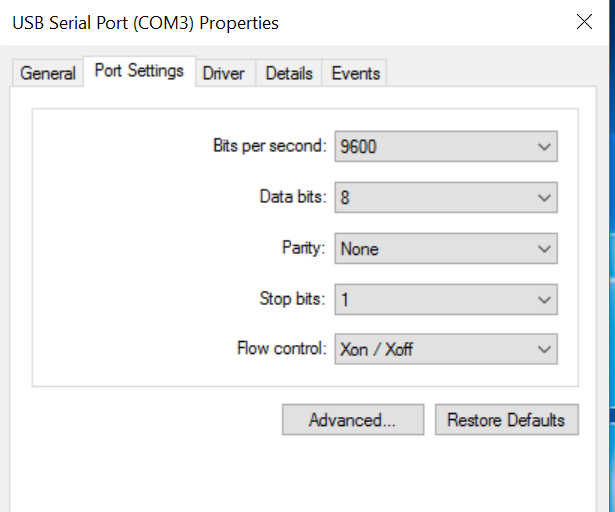This screenshot has width=615, height=512.
Task: Select the Port Settings tab
Action: pyautogui.click(x=139, y=71)
